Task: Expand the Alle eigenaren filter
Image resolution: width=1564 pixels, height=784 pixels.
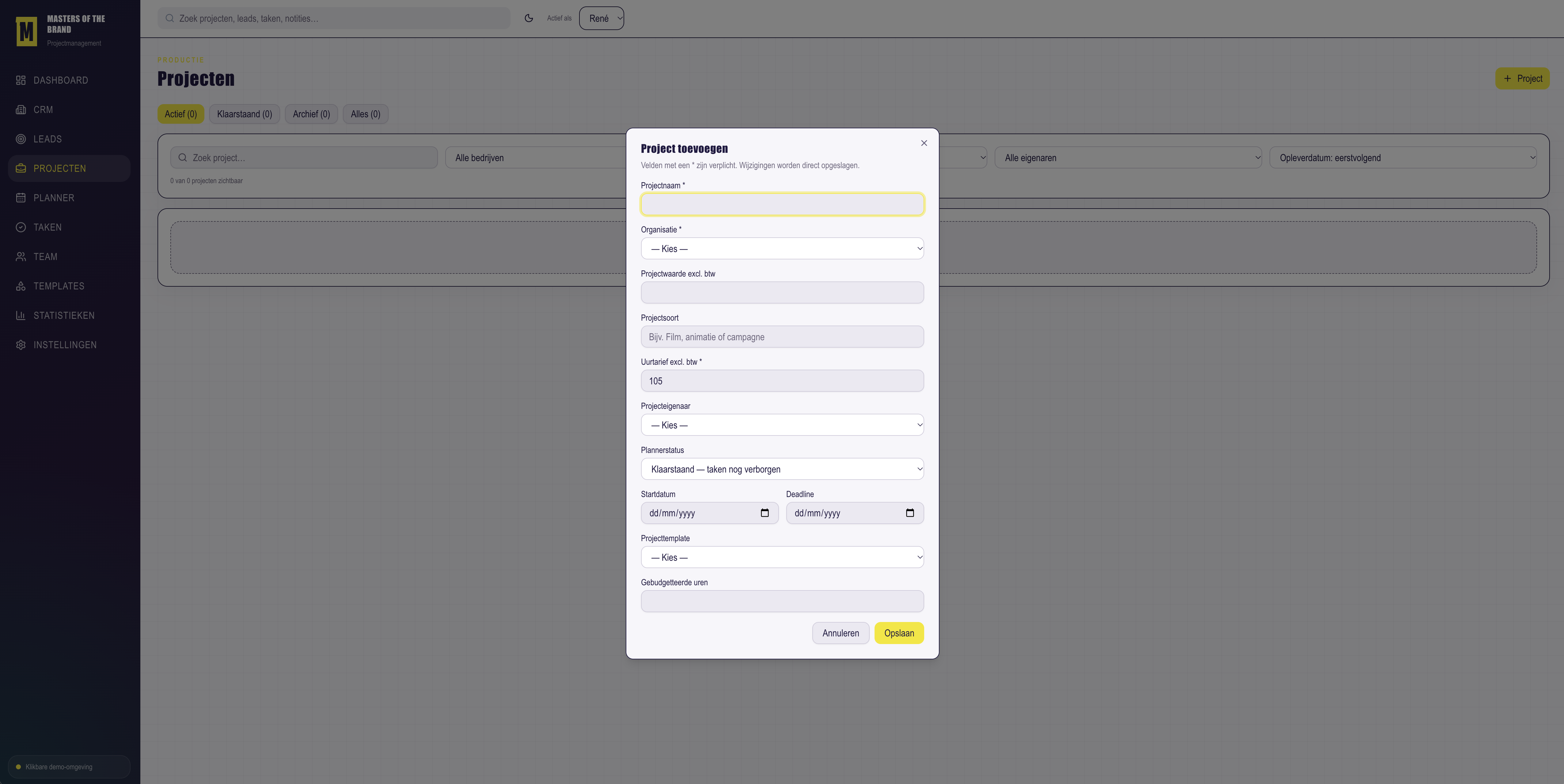Action: pos(1128,158)
